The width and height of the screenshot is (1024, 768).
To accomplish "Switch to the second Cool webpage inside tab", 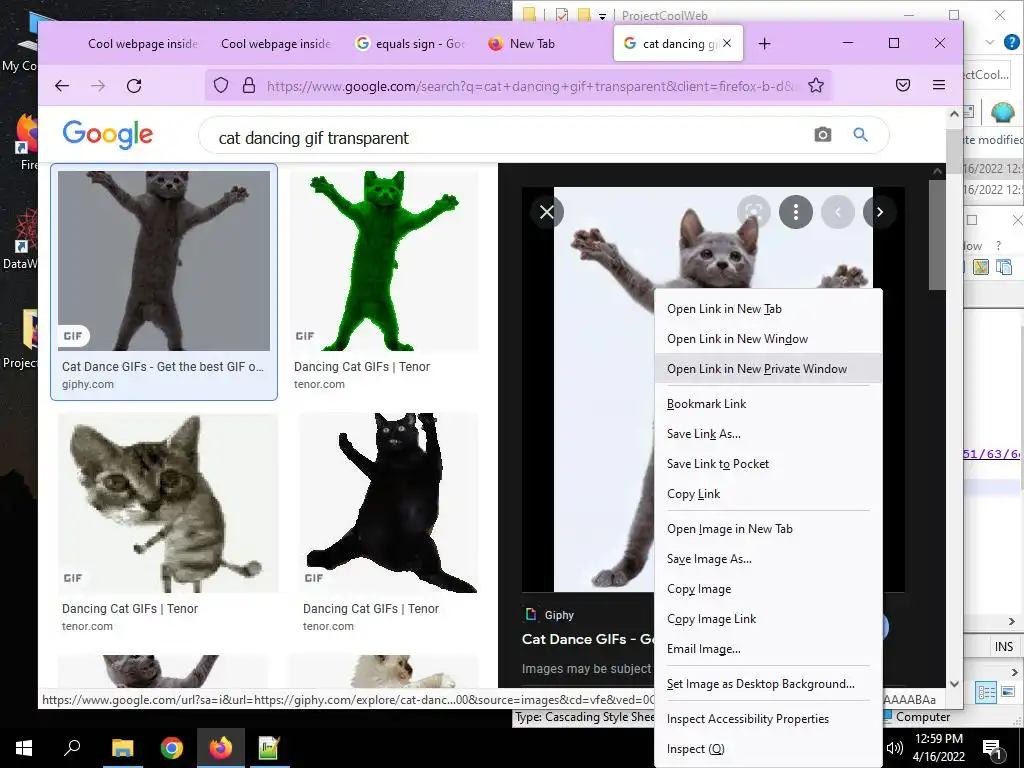I will pyautogui.click(x=276, y=44).
